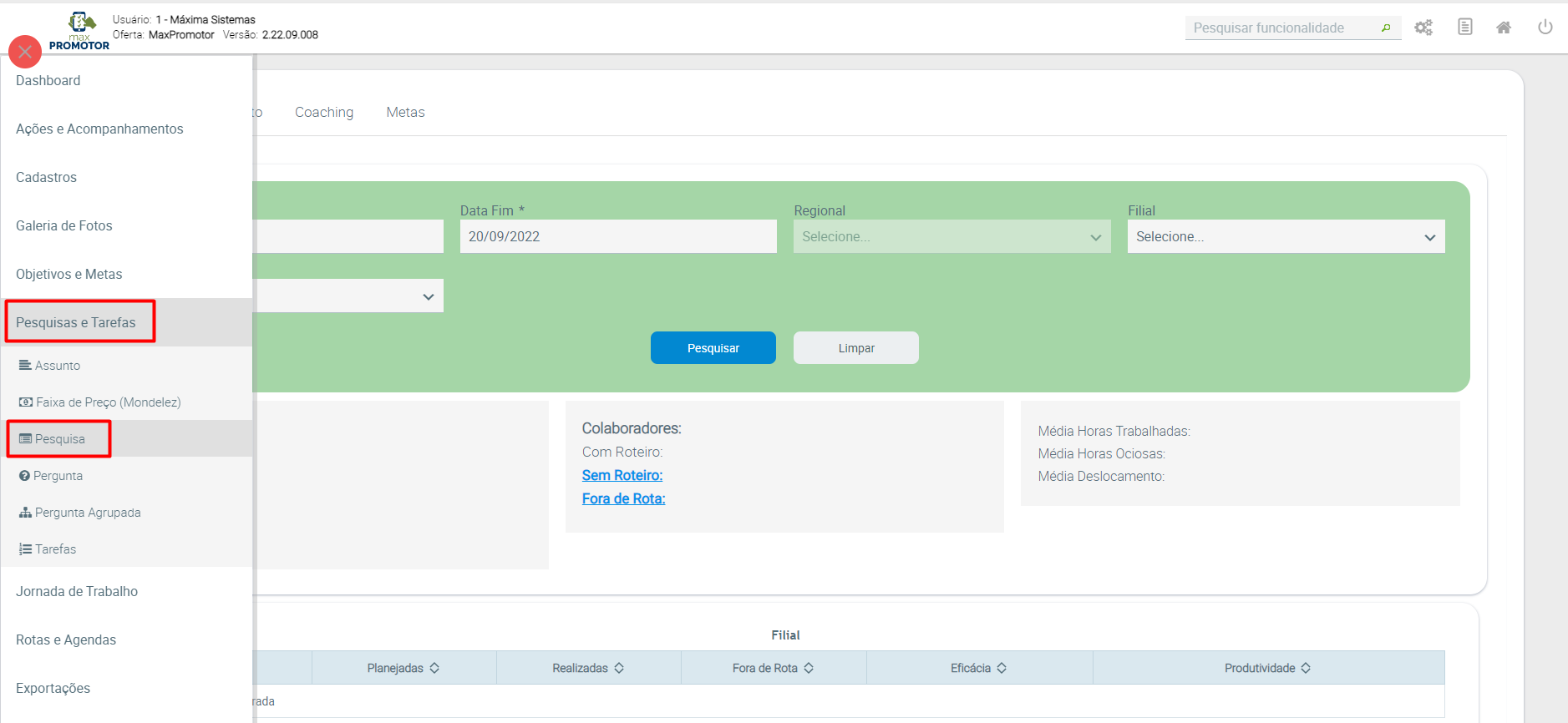Go to home via house icon

click(1504, 28)
